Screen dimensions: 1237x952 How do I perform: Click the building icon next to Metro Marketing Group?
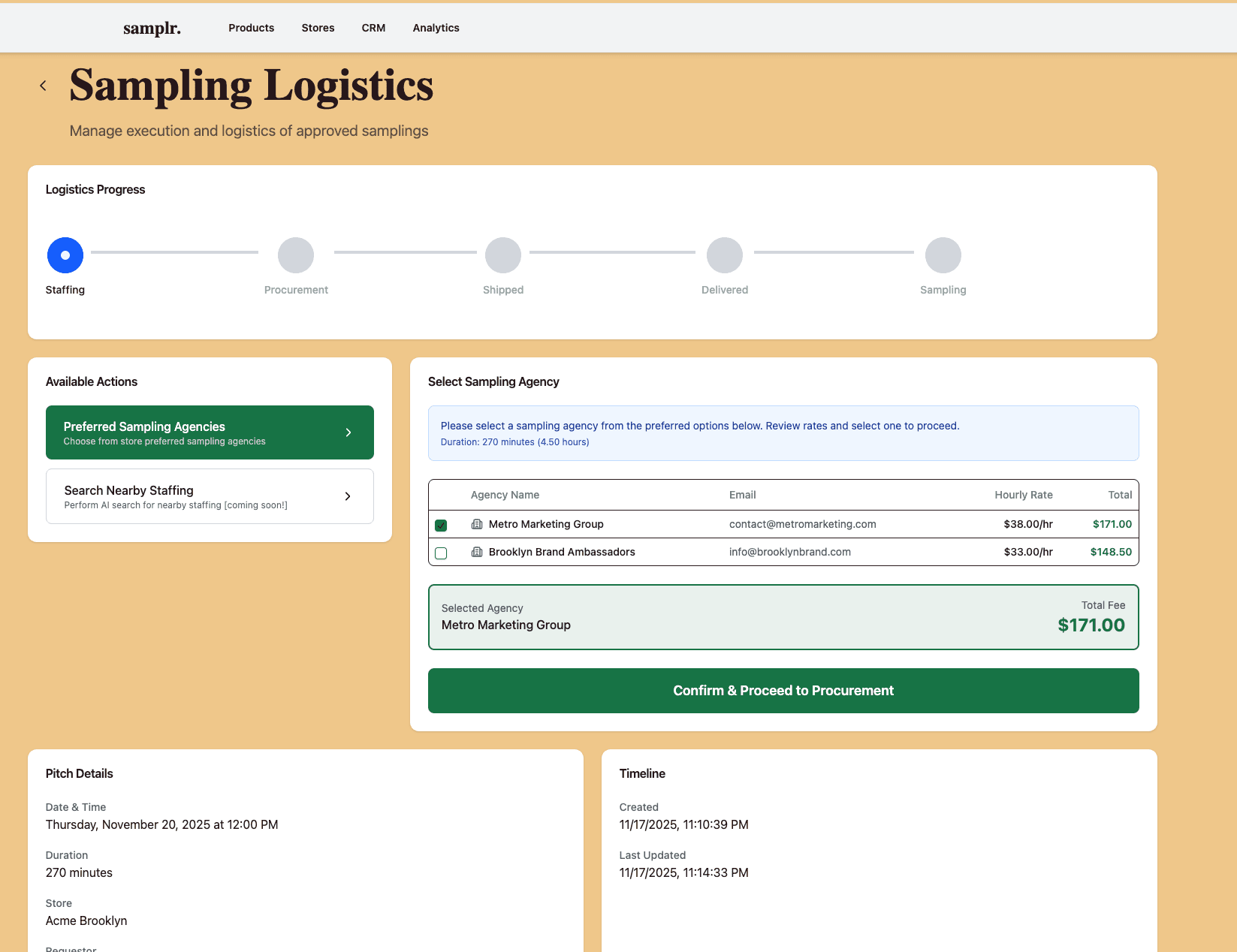[x=477, y=524]
